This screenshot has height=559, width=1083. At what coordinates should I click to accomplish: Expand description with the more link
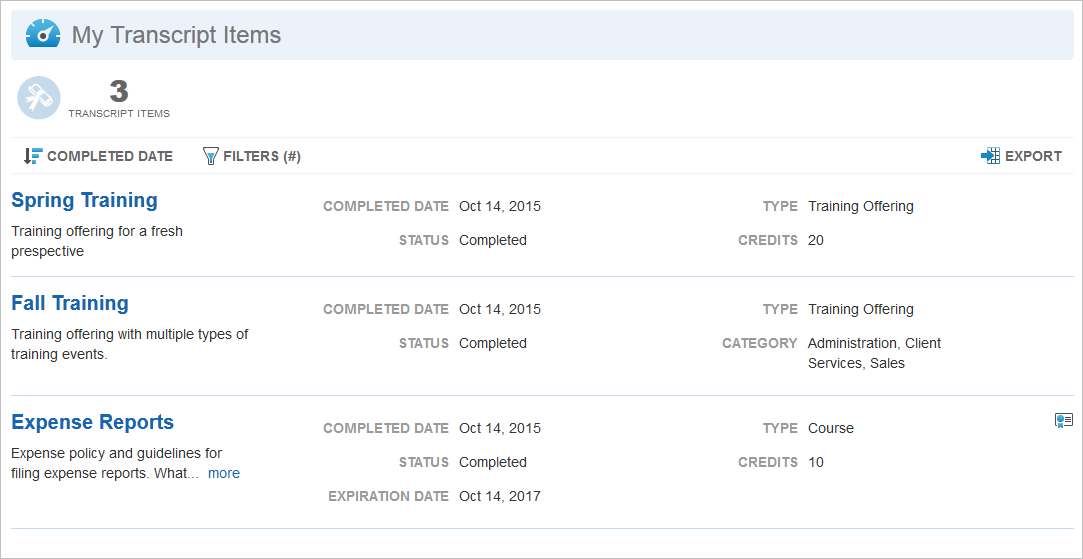pos(224,473)
